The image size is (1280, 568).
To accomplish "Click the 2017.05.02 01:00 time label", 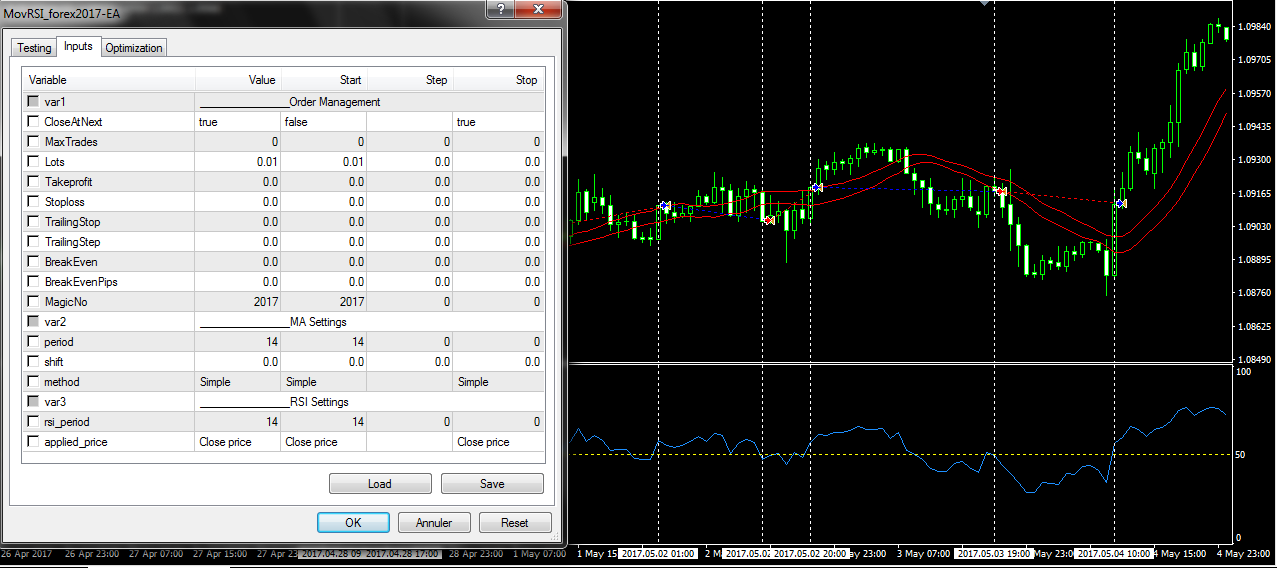I will click(659, 553).
